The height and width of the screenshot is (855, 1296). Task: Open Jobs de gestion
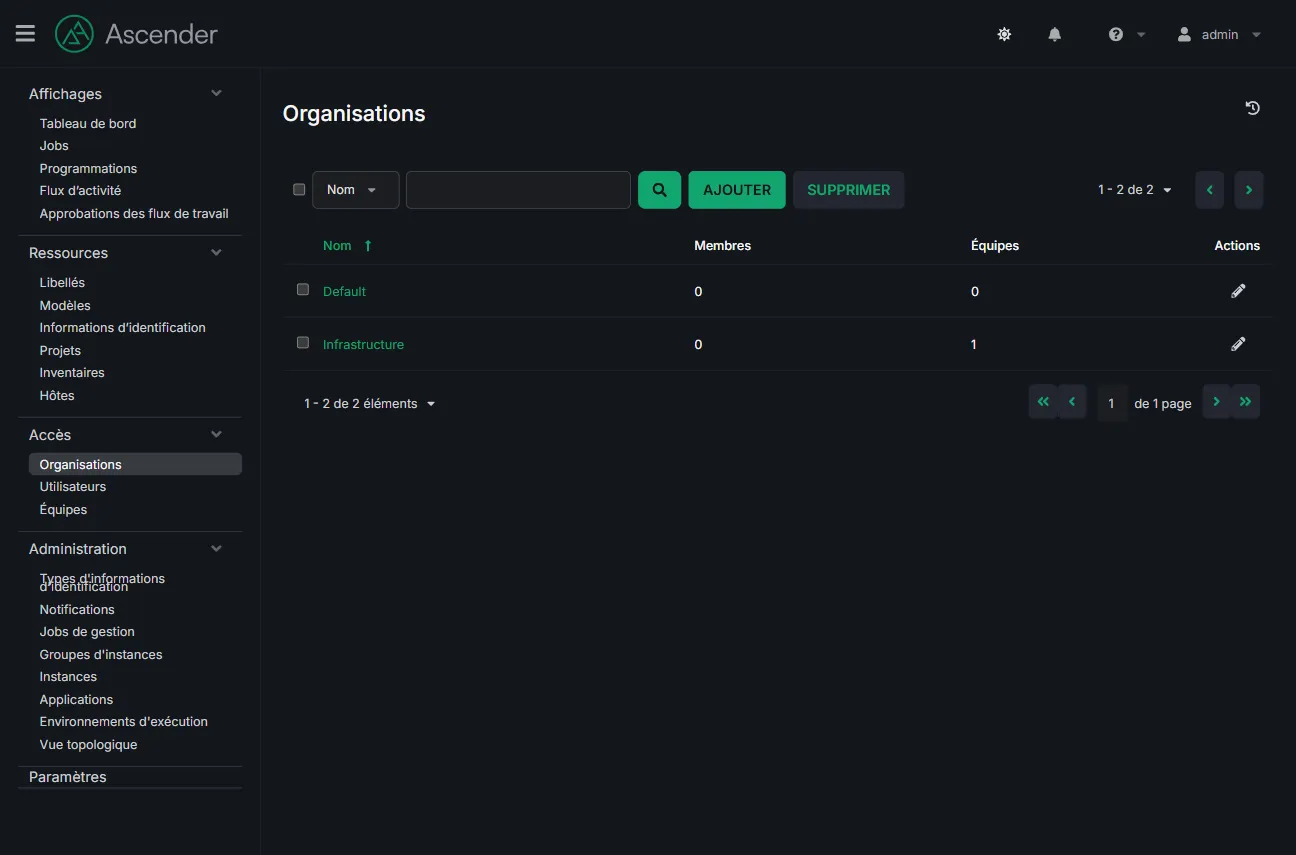[x=87, y=632]
